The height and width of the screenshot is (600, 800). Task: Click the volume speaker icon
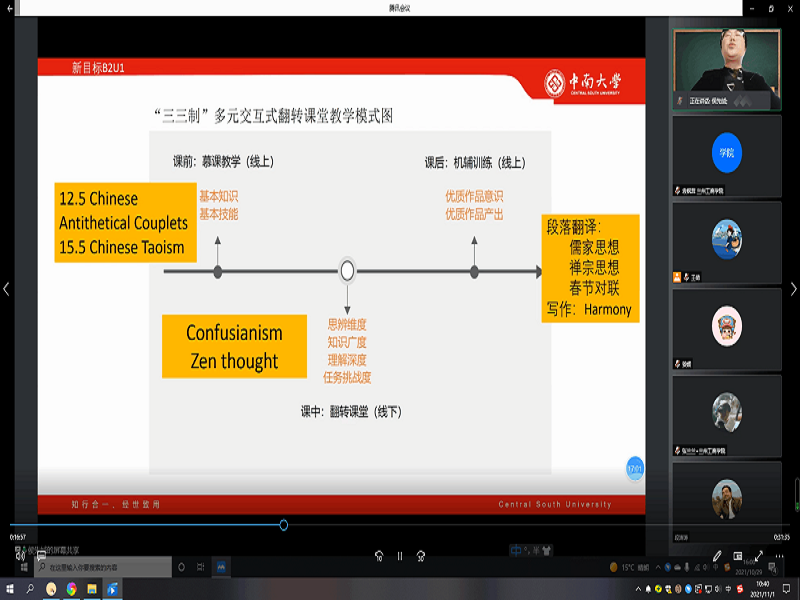[20, 555]
